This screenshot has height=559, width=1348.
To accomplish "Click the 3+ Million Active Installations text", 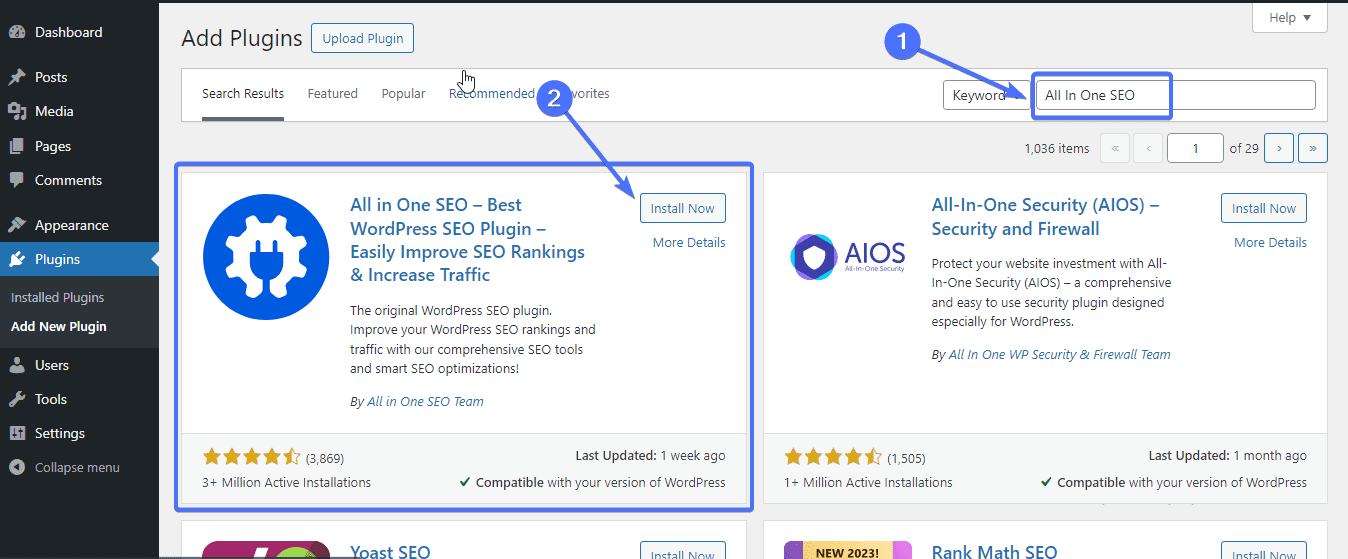I will coord(287,482).
